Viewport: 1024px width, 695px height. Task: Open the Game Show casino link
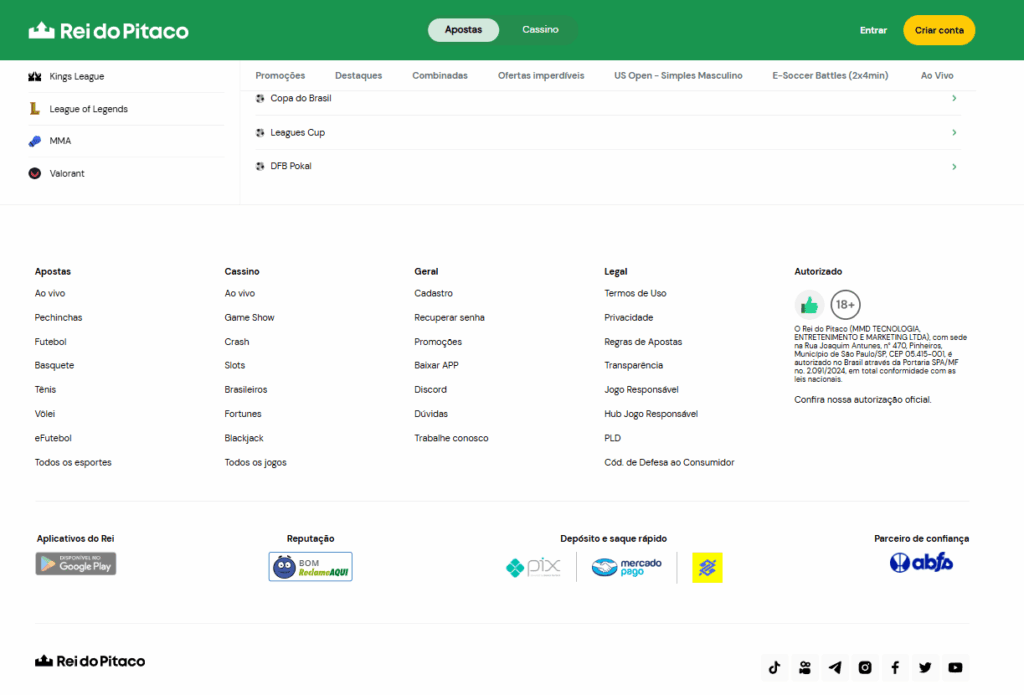tap(249, 317)
